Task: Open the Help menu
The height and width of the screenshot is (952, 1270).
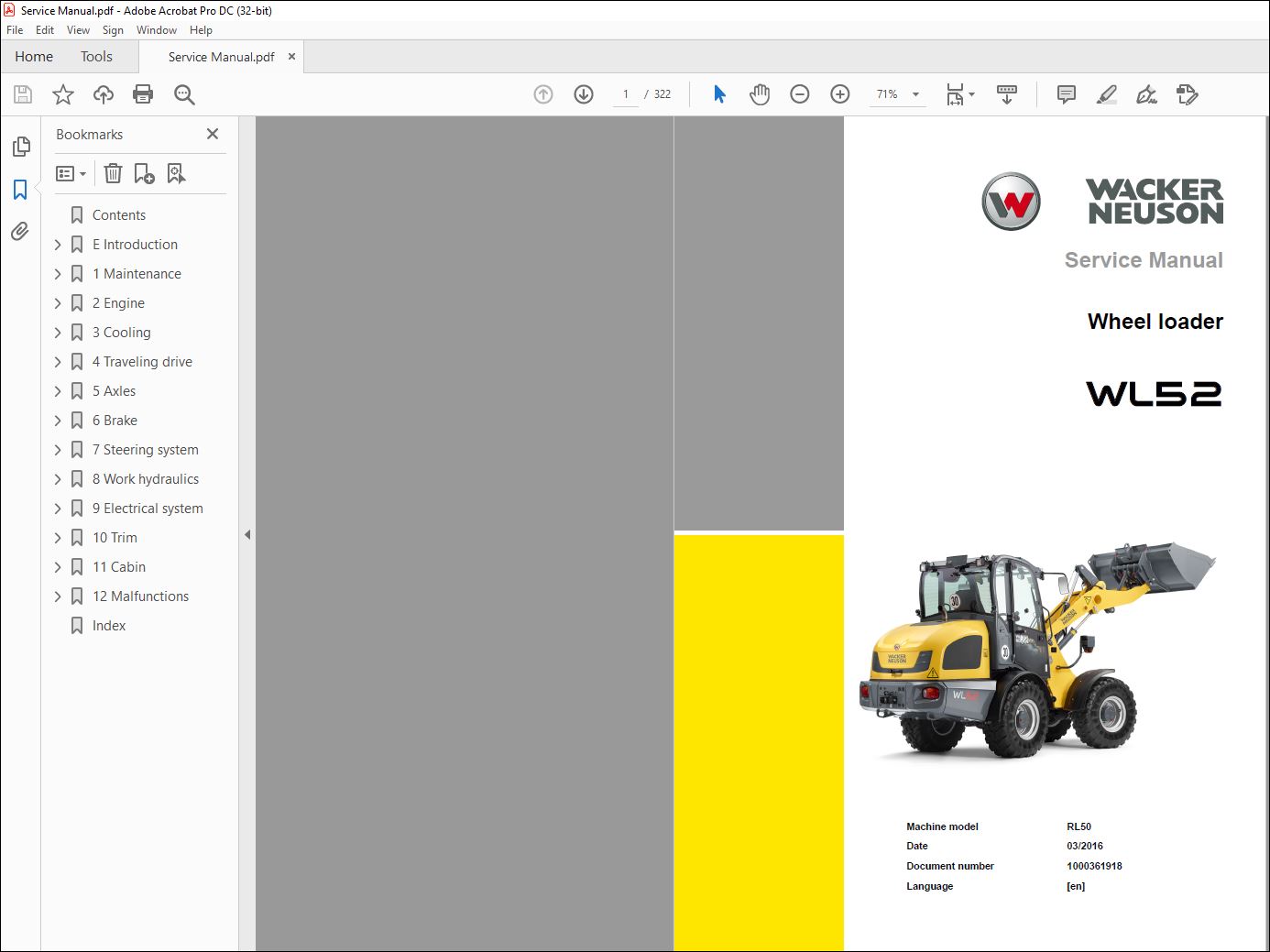Action: 201,30
